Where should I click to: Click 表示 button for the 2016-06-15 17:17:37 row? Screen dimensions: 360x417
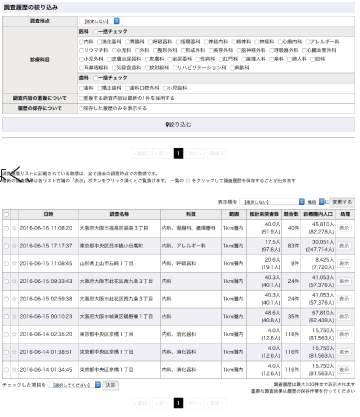click(x=344, y=246)
